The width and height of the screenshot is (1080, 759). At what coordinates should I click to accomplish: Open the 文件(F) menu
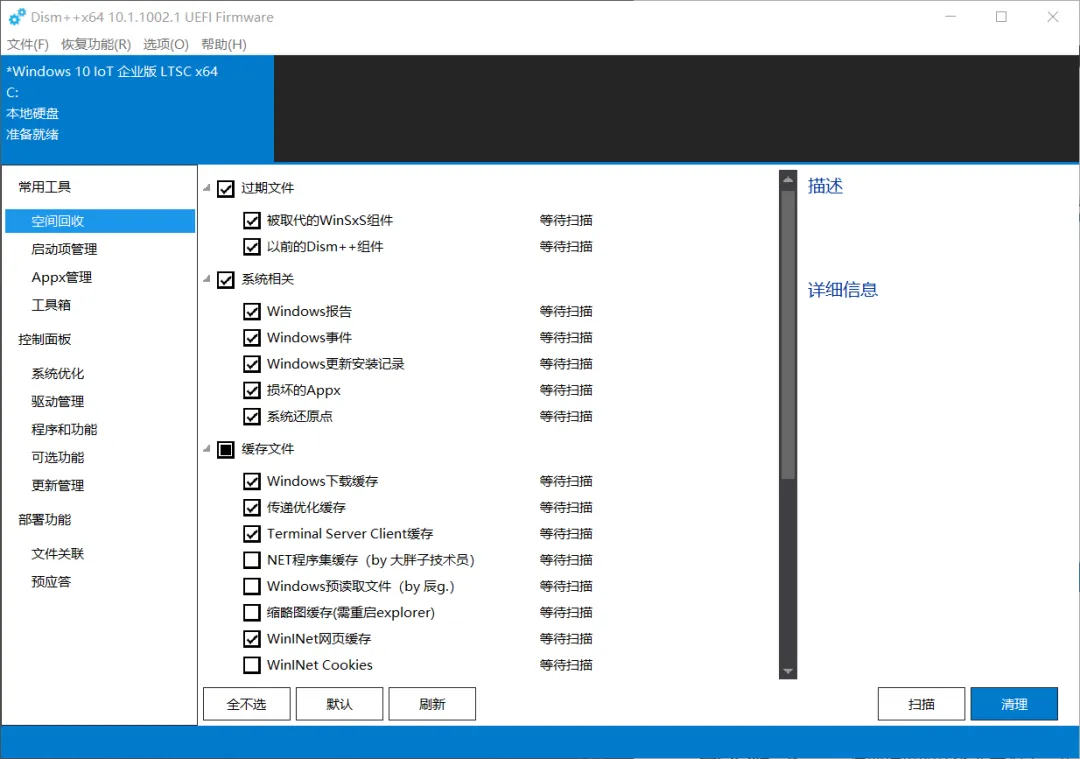[x=28, y=45]
